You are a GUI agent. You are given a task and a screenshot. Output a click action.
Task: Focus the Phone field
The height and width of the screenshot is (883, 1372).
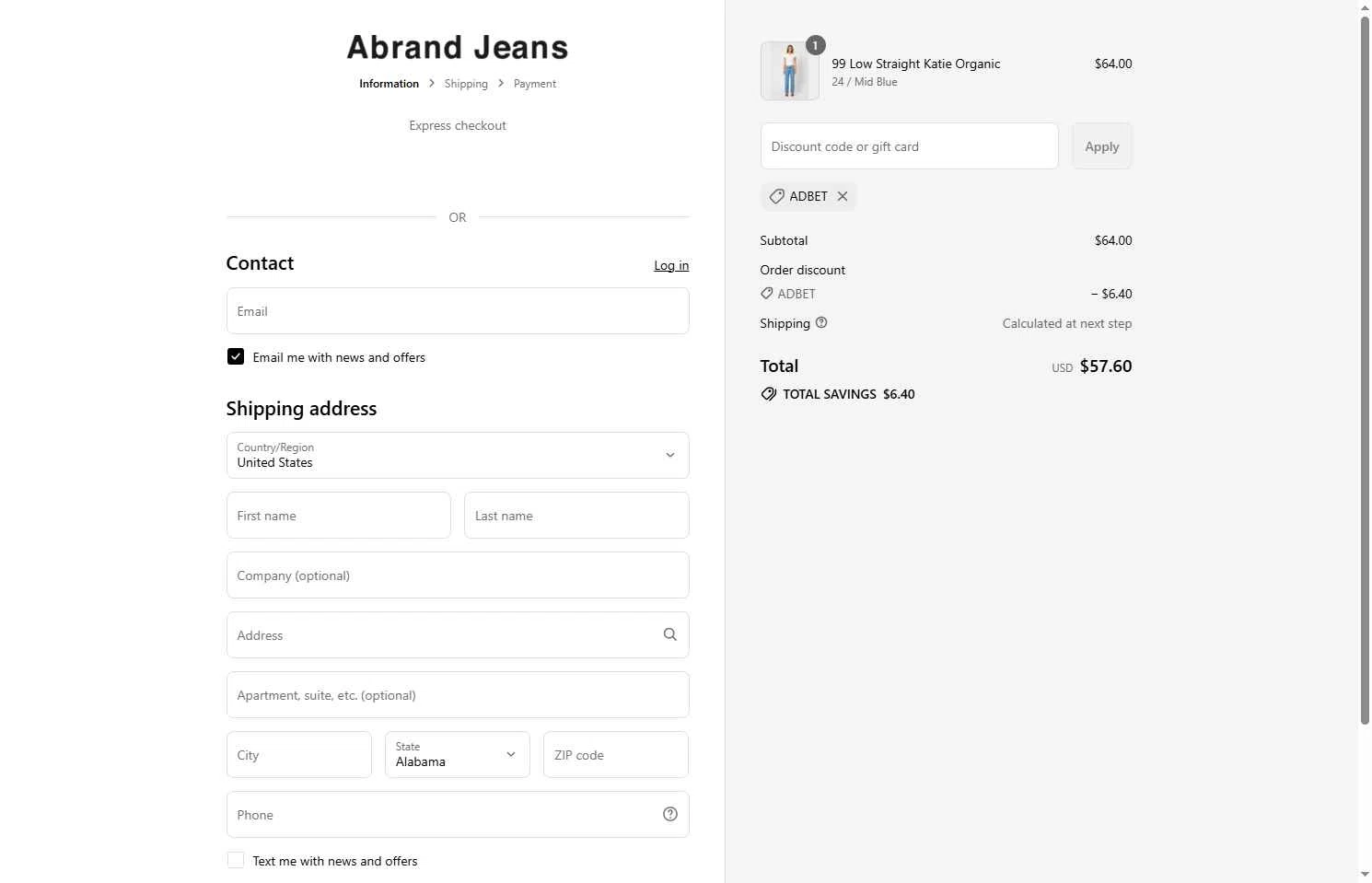[458, 814]
